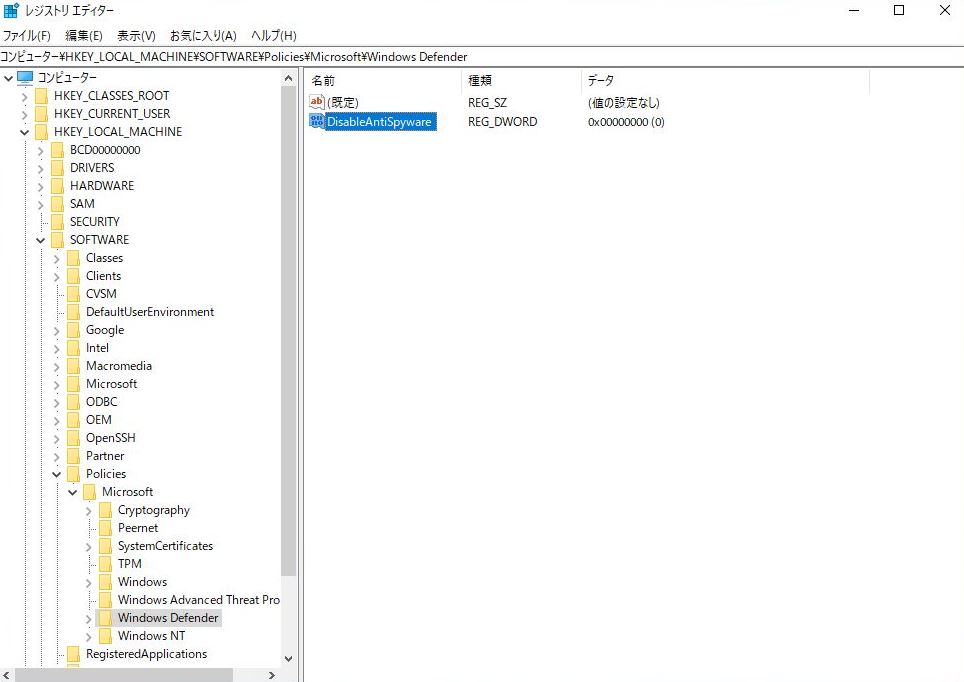This screenshot has width=964, height=682.
Task: Click the (既定) string value icon
Action: [x=317, y=102]
